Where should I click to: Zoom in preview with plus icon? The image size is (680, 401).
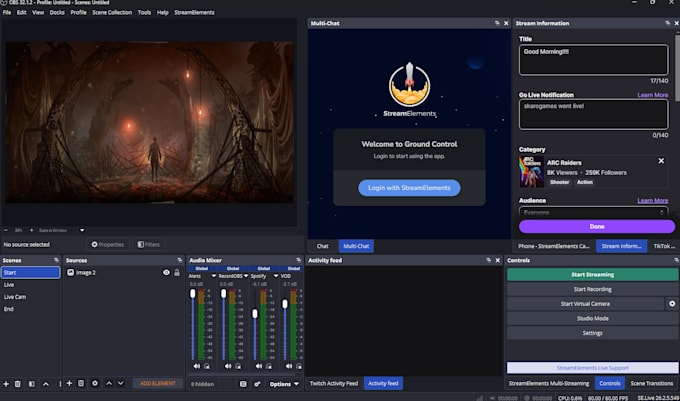pos(31,230)
